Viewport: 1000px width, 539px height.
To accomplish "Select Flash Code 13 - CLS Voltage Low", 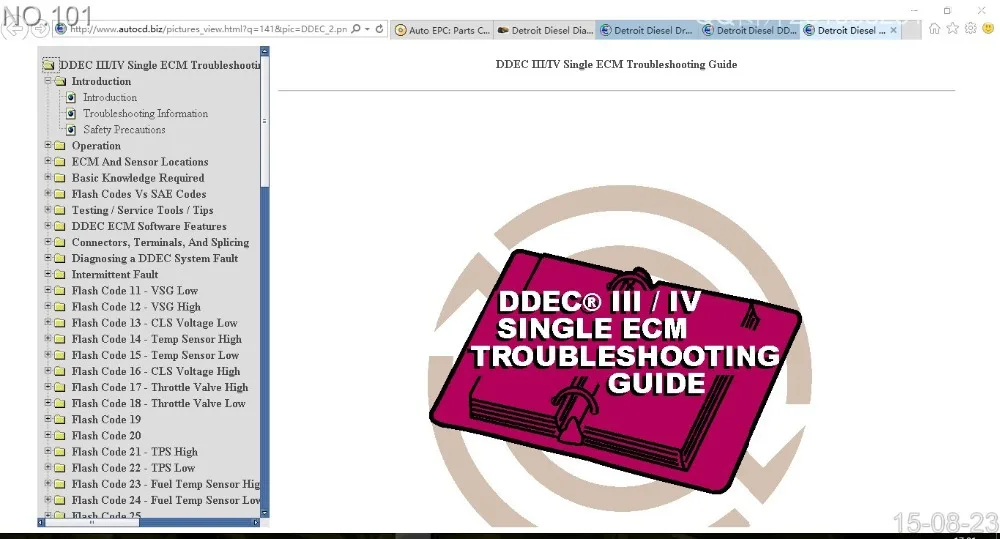I will coord(154,323).
